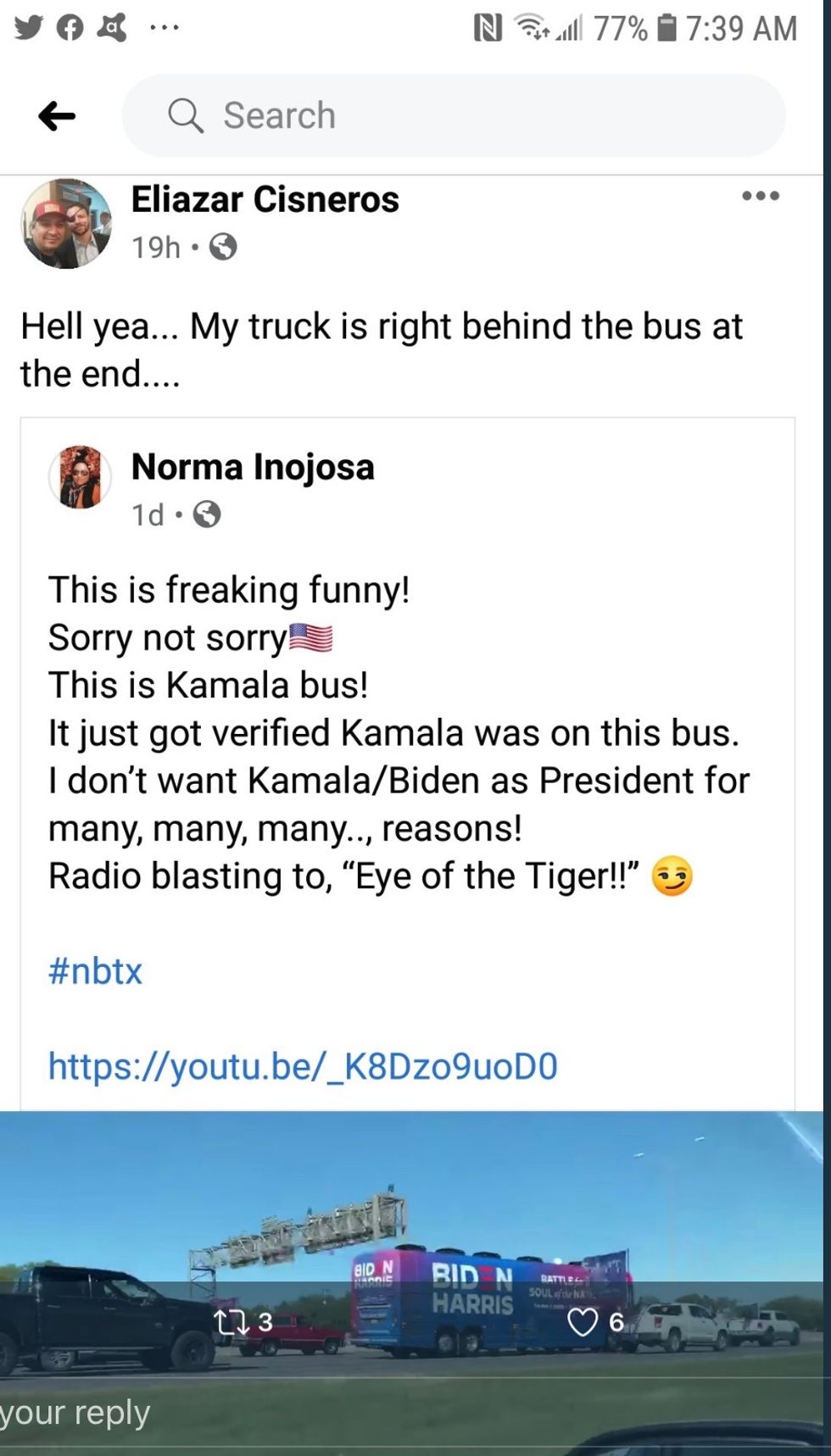Open the youtu.be video link

click(303, 1065)
